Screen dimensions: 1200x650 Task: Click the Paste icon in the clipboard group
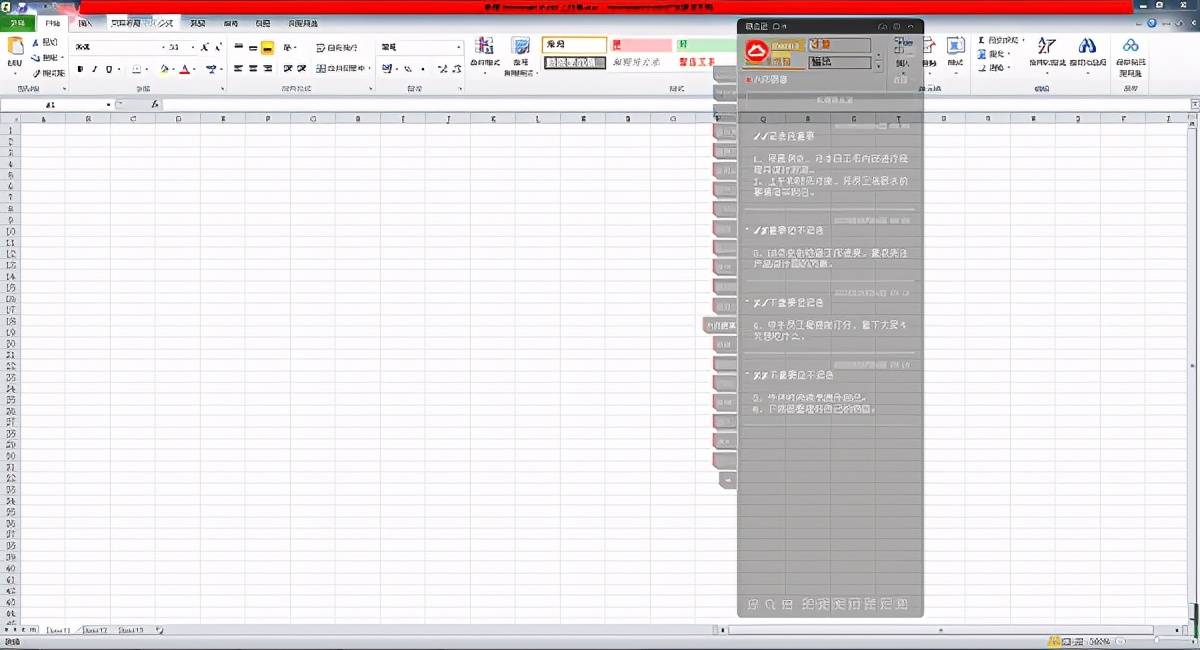(14, 46)
